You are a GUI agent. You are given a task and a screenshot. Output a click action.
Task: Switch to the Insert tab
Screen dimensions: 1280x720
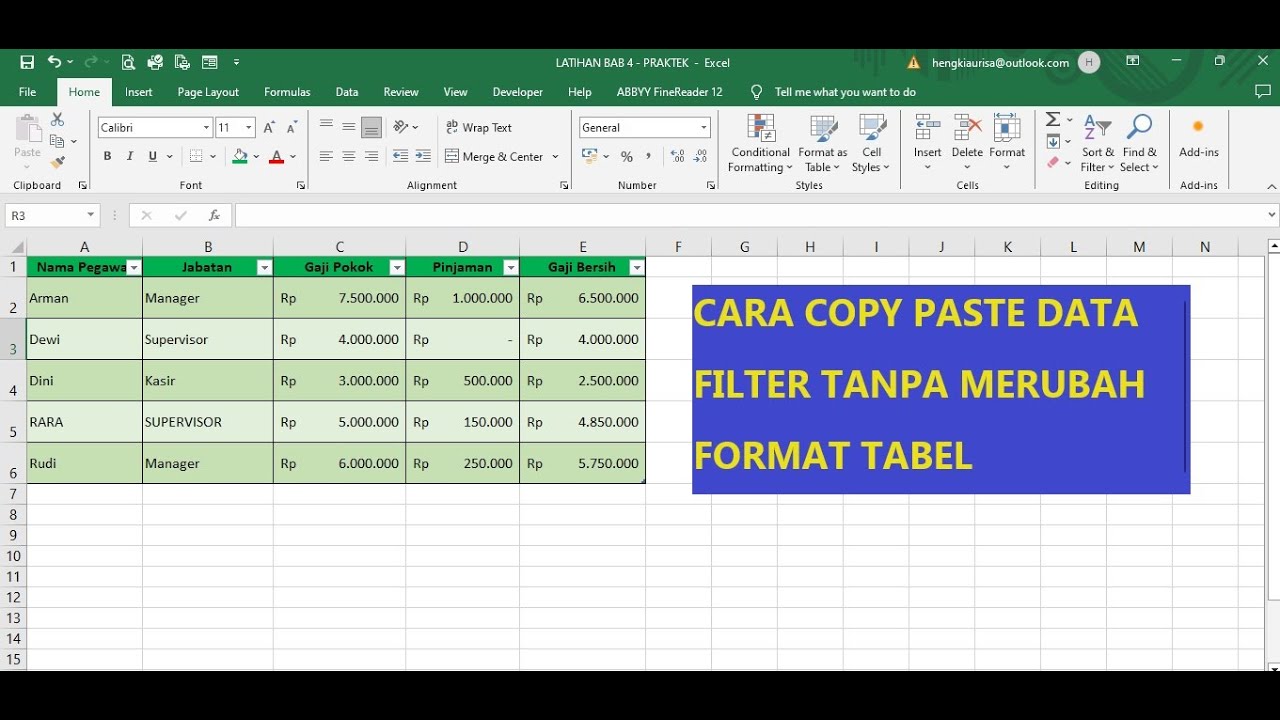click(x=139, y=92)
